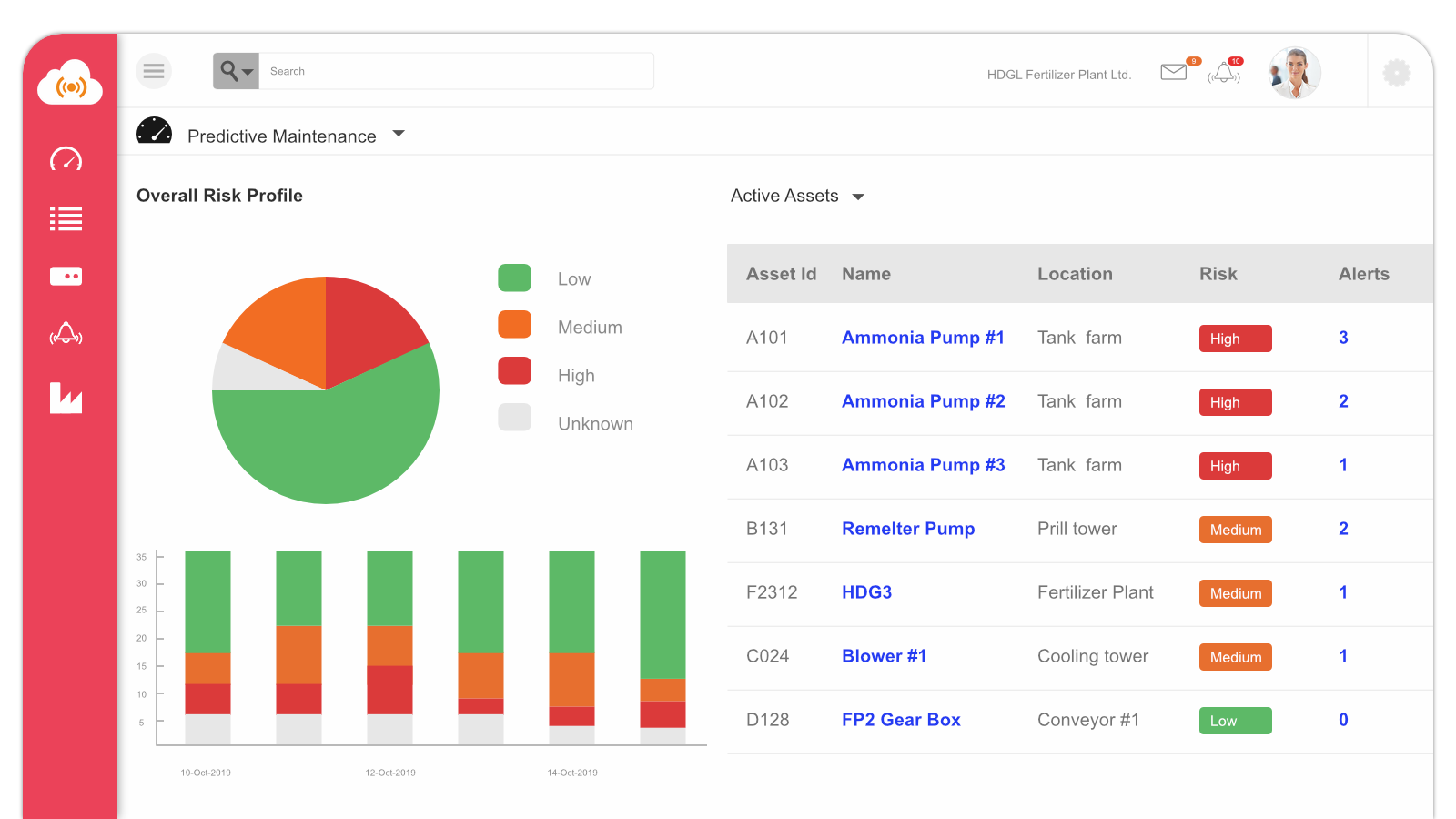This screenshot has width=1456, height=819.
Task: Open the user profile avatar
Action: point(1293,73)
